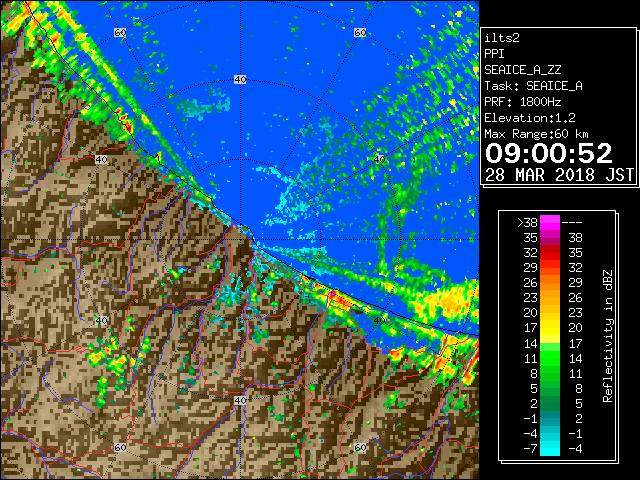Image resolution: width=640 pixels, height=480 pixels.
Task: Click the 09:00:52 timestamp
Action: pos(549,153)
